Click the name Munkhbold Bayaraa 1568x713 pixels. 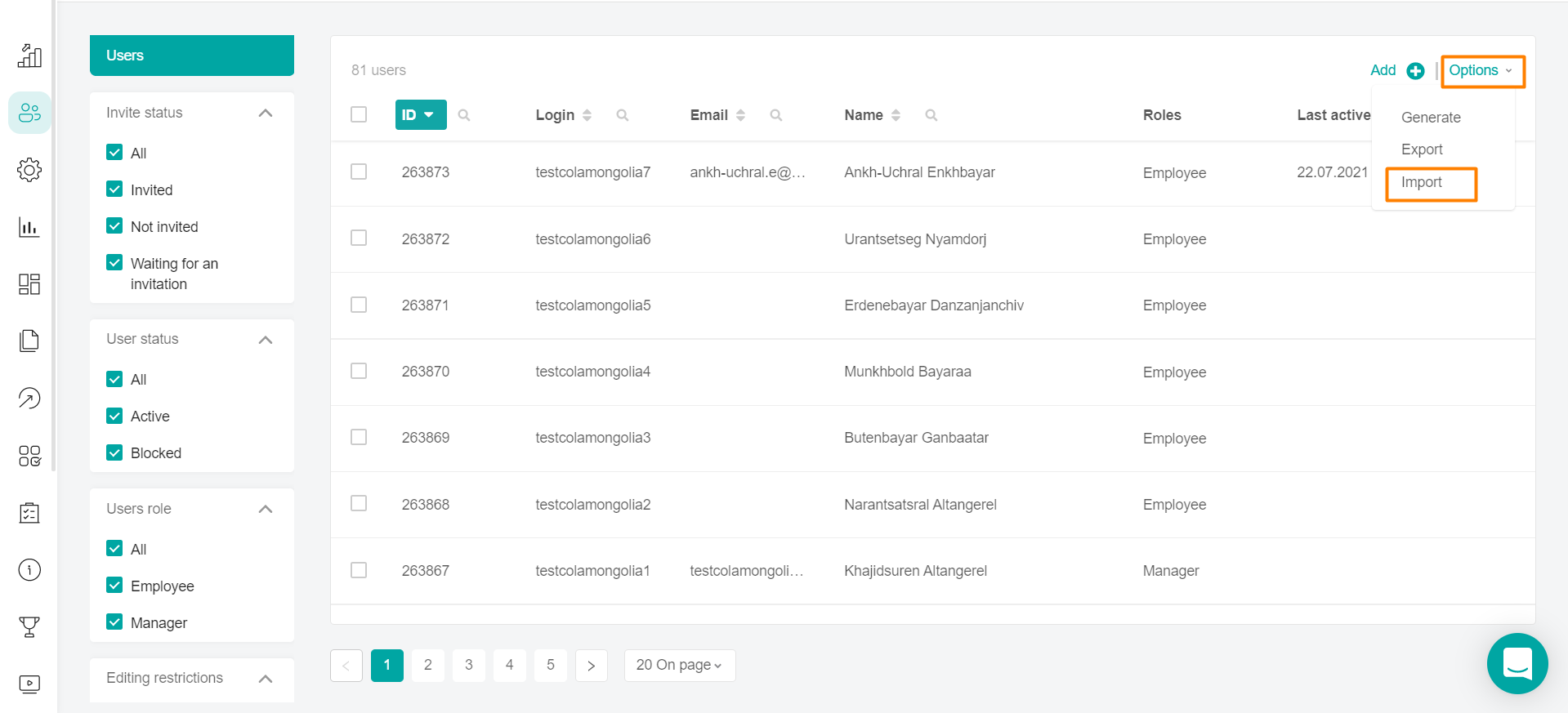pos(908,372)
